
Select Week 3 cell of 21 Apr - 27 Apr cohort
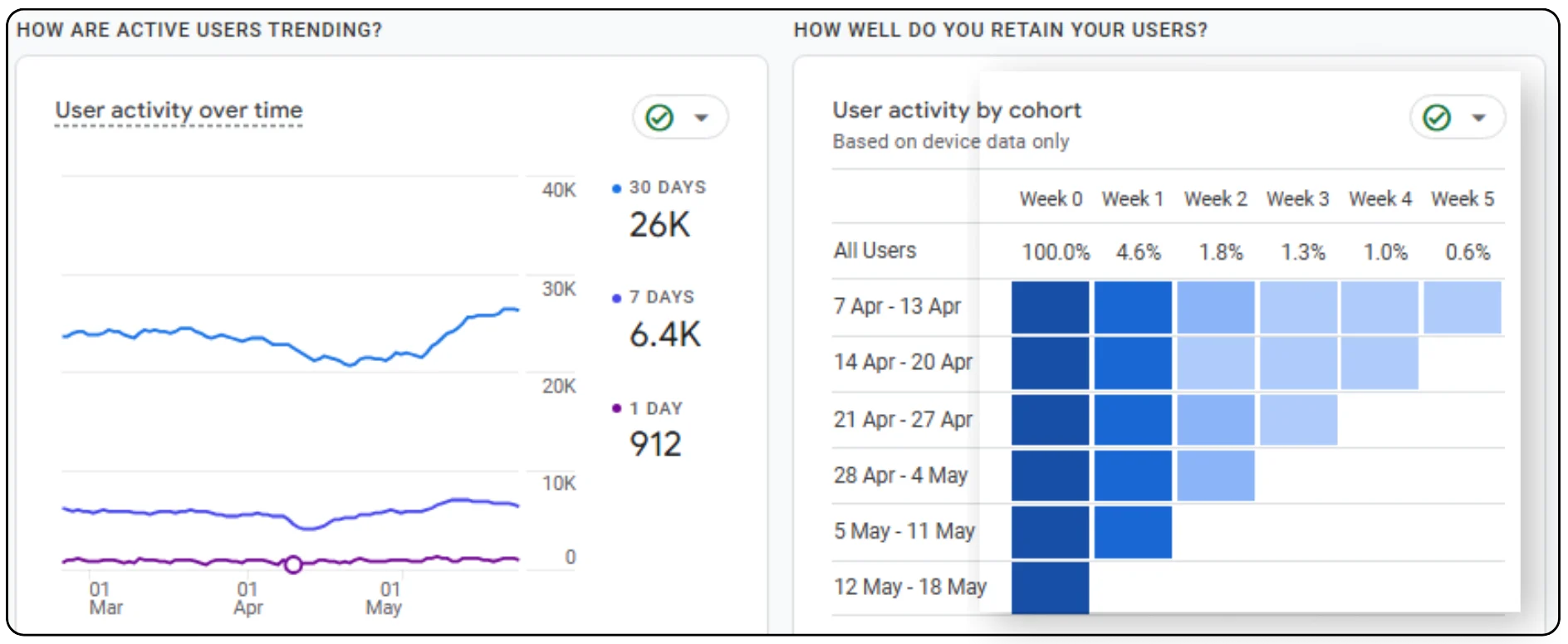coord(1298,419)
